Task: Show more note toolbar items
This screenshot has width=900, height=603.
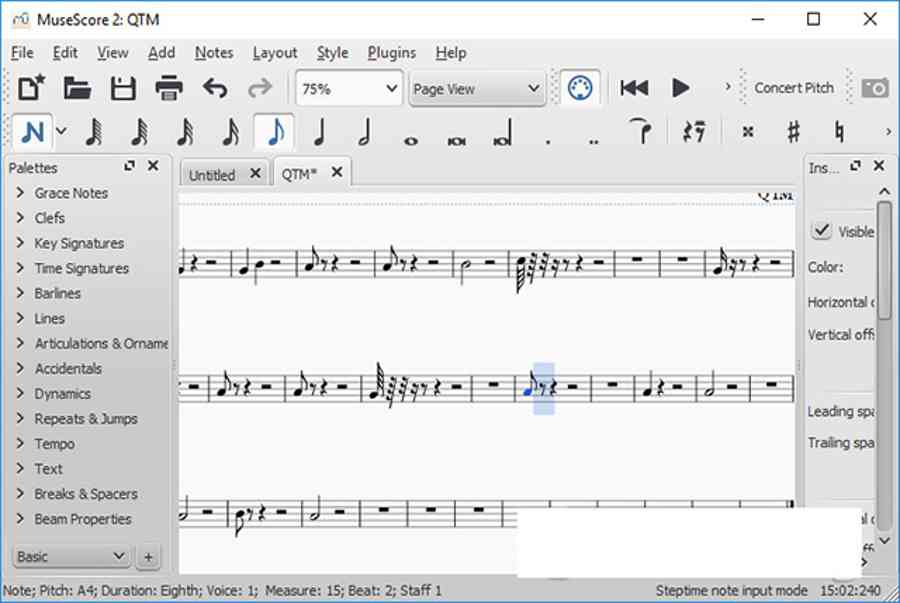Action: 888,132
